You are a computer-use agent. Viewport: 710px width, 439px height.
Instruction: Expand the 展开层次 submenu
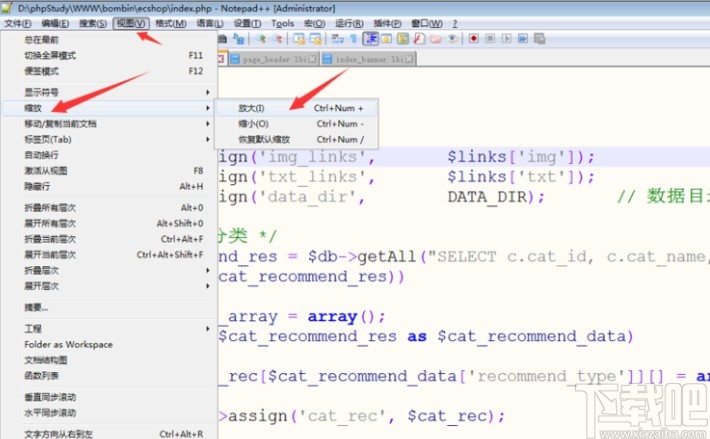(x=110, y=286)
